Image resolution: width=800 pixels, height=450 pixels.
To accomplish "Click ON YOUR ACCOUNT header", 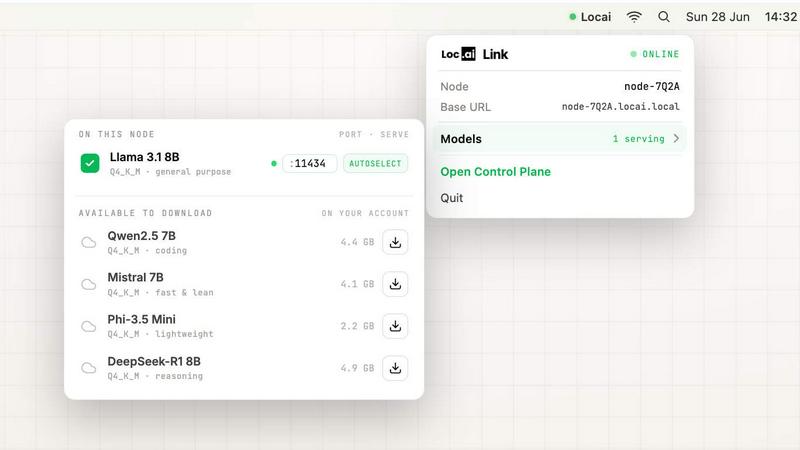I will (365, 213).
